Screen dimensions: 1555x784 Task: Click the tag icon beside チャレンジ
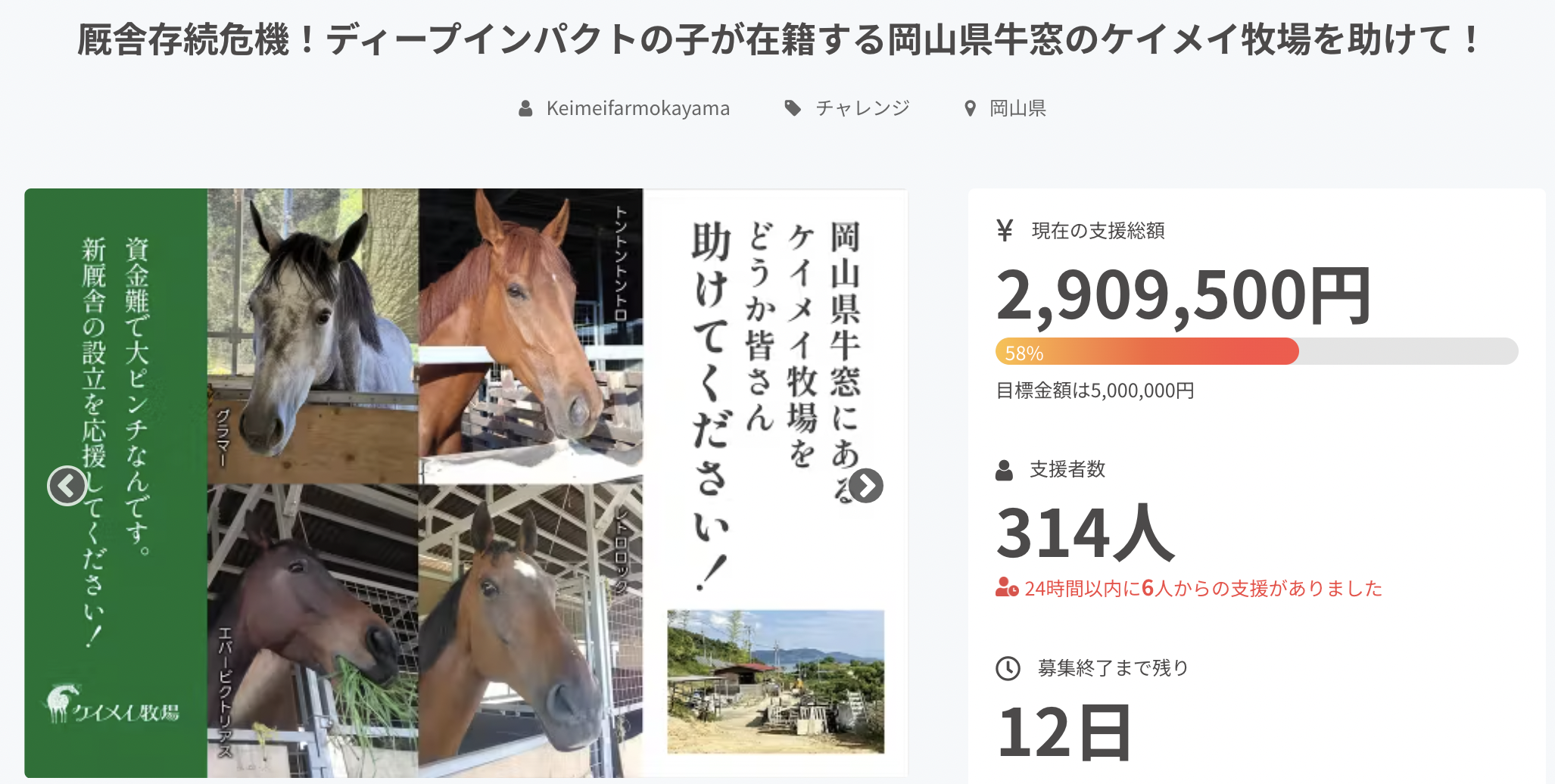793,108
